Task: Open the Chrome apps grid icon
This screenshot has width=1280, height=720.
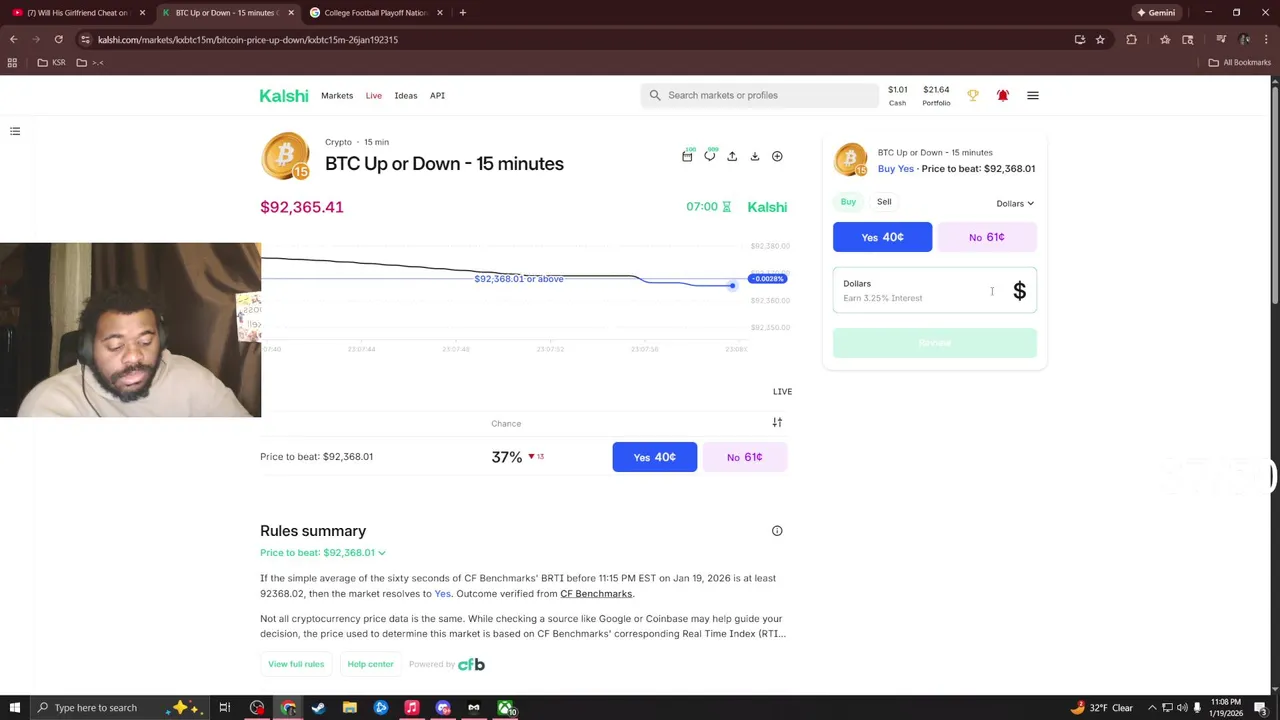Action: pos(12,62)
